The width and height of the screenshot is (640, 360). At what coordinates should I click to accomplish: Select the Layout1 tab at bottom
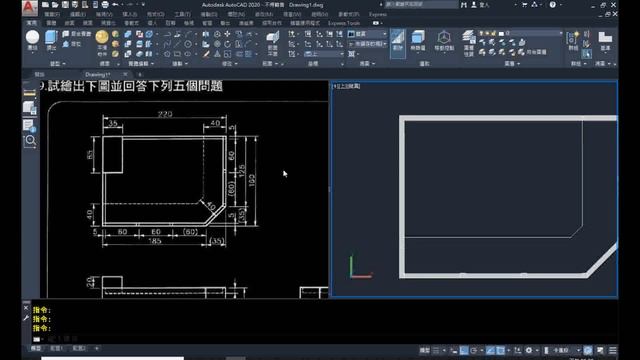[56, 349]
